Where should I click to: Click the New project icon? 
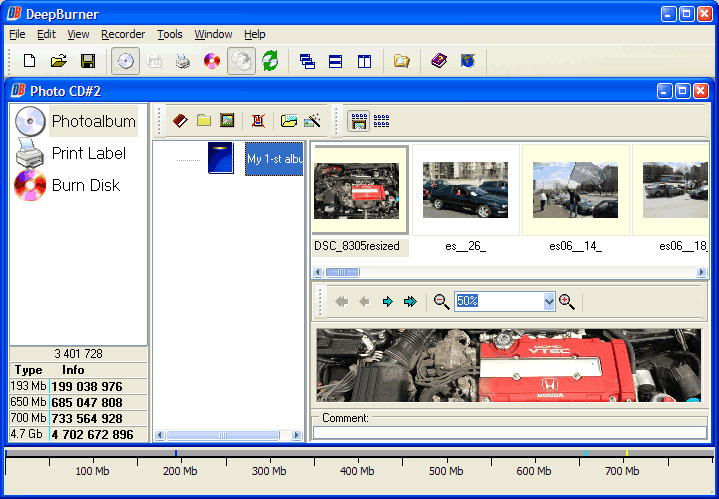(30, 61)
